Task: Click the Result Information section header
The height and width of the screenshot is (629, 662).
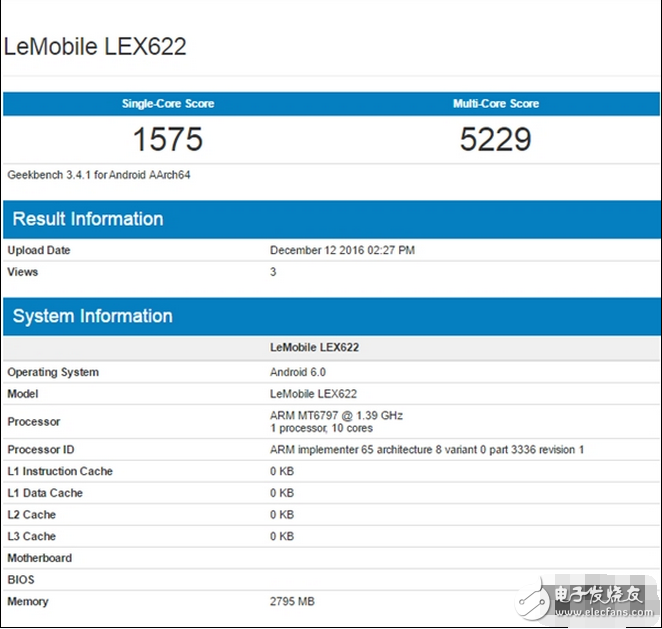Action: [88, 219]
